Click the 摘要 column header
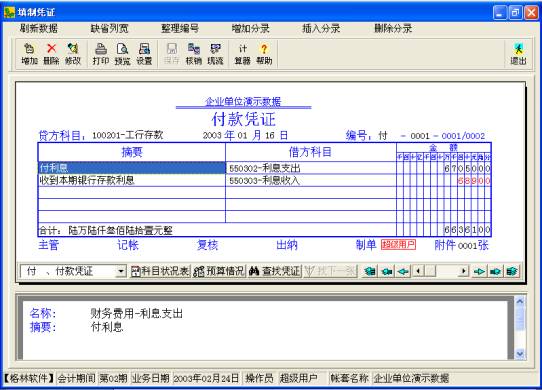542x390 pixels. click(132, 152)
